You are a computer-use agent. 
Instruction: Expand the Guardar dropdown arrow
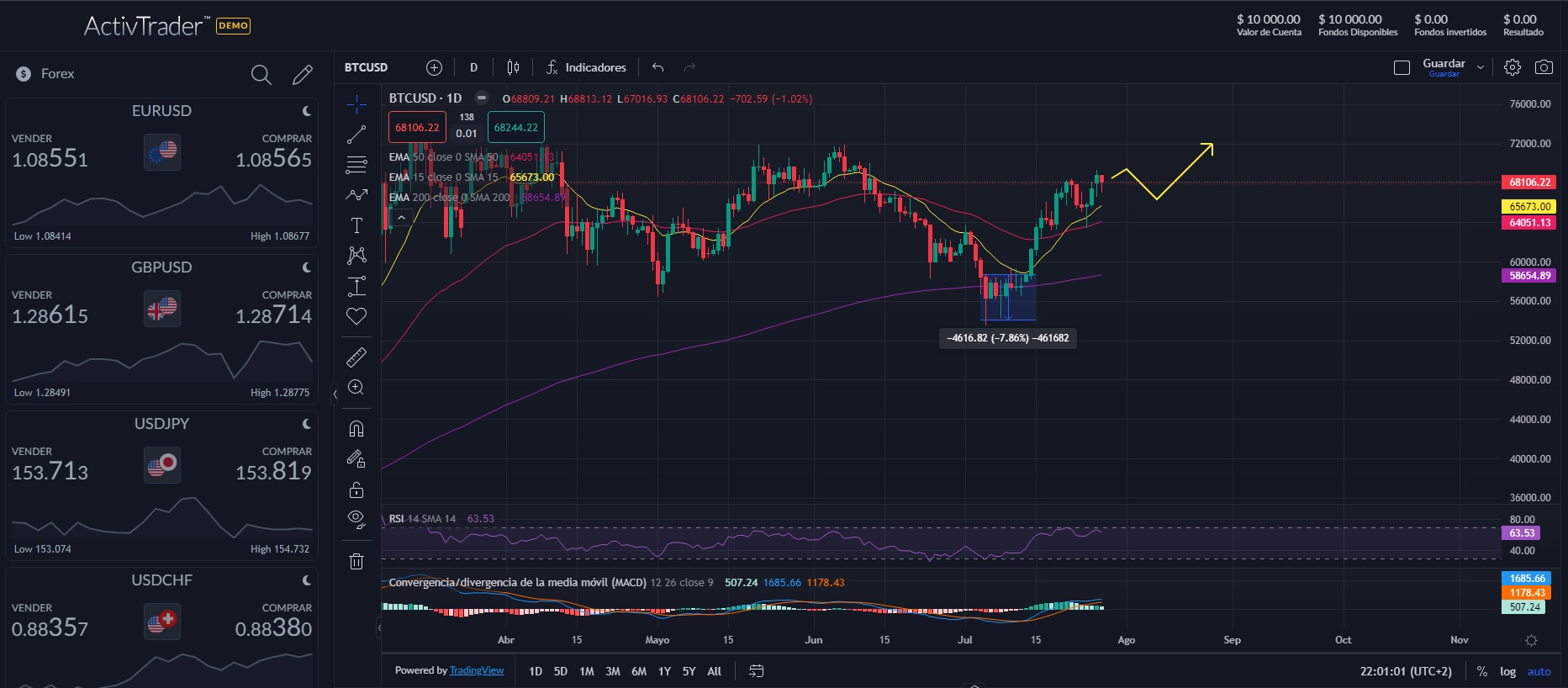click(1481, 67)
